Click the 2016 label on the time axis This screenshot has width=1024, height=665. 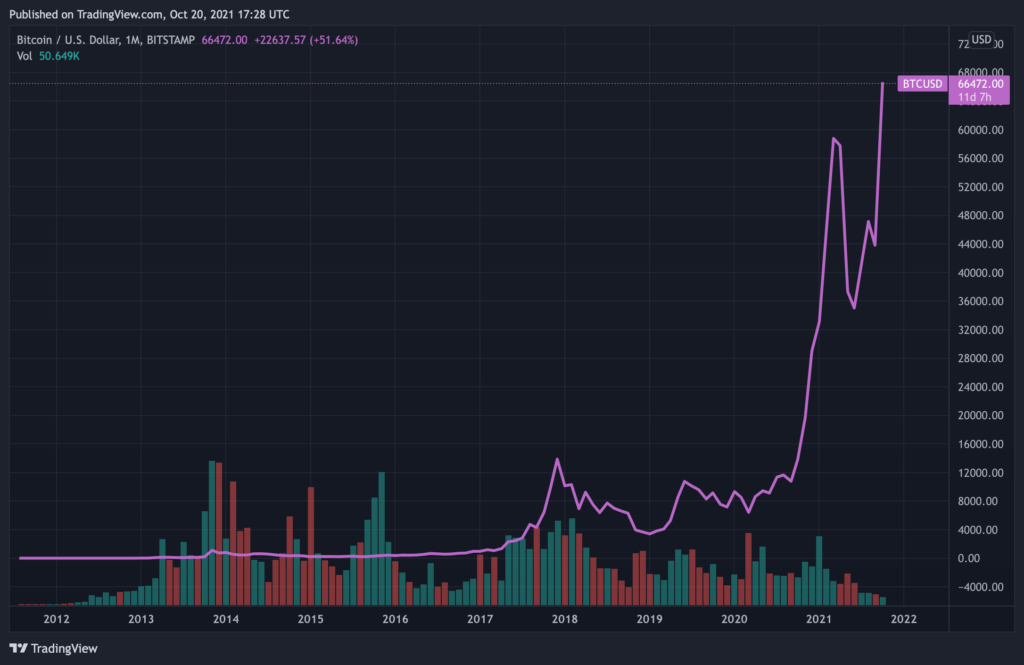[x=395, y=619]
